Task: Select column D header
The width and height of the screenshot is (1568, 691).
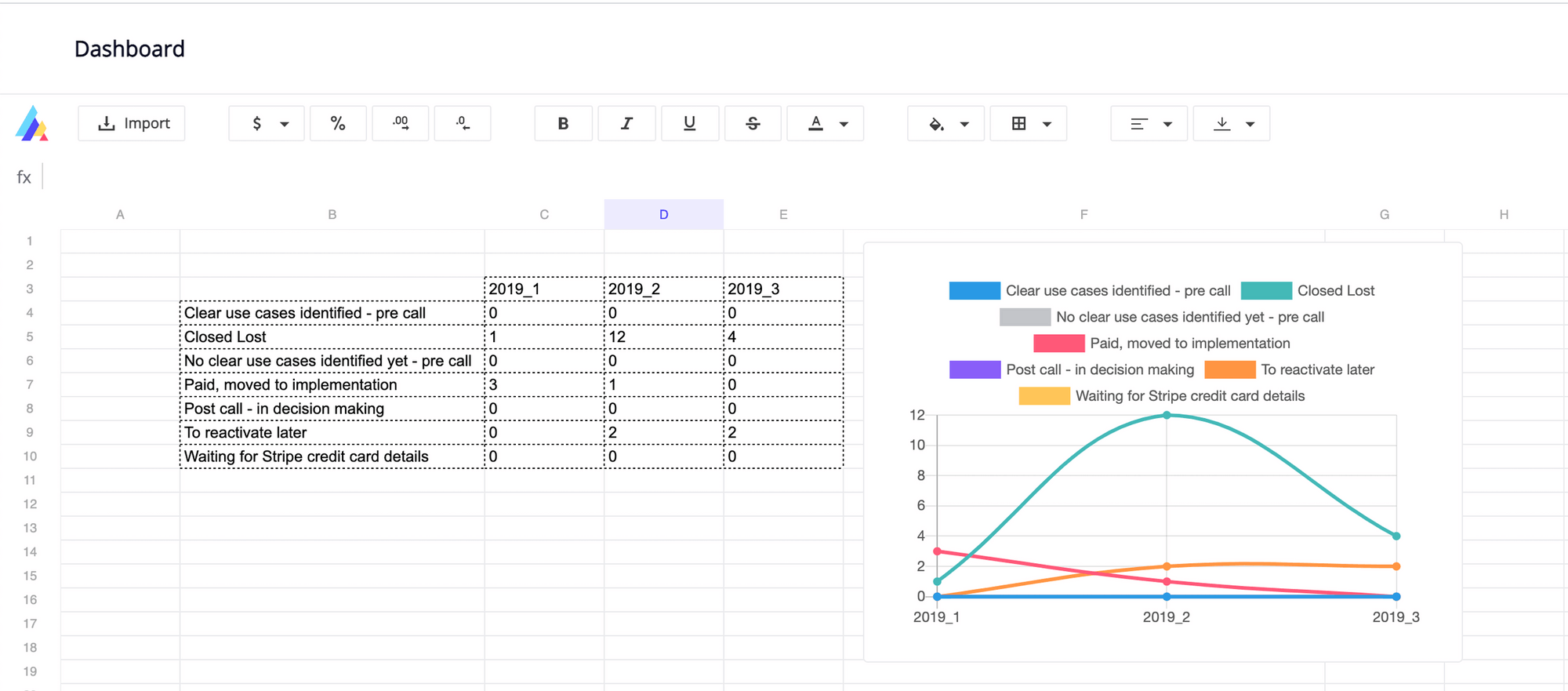Action: point(664,214)
